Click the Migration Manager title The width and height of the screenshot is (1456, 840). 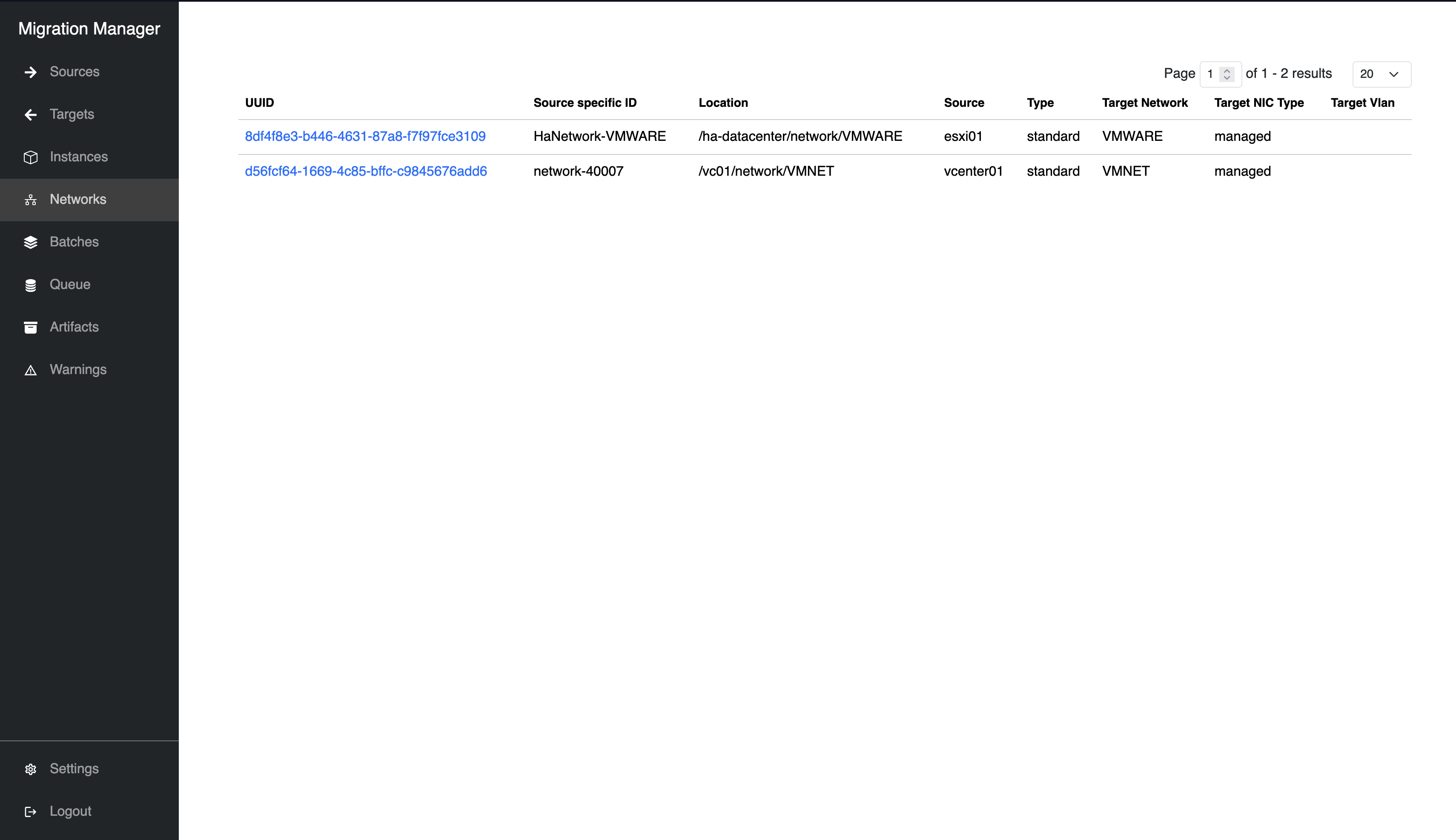(x=89, y=29)
